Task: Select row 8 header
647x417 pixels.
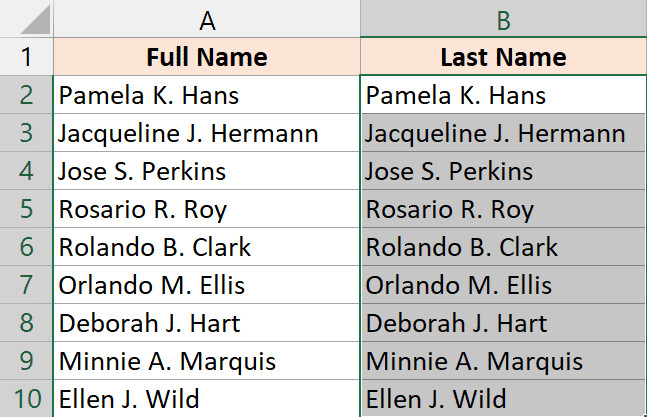Action: coord(27,323)
